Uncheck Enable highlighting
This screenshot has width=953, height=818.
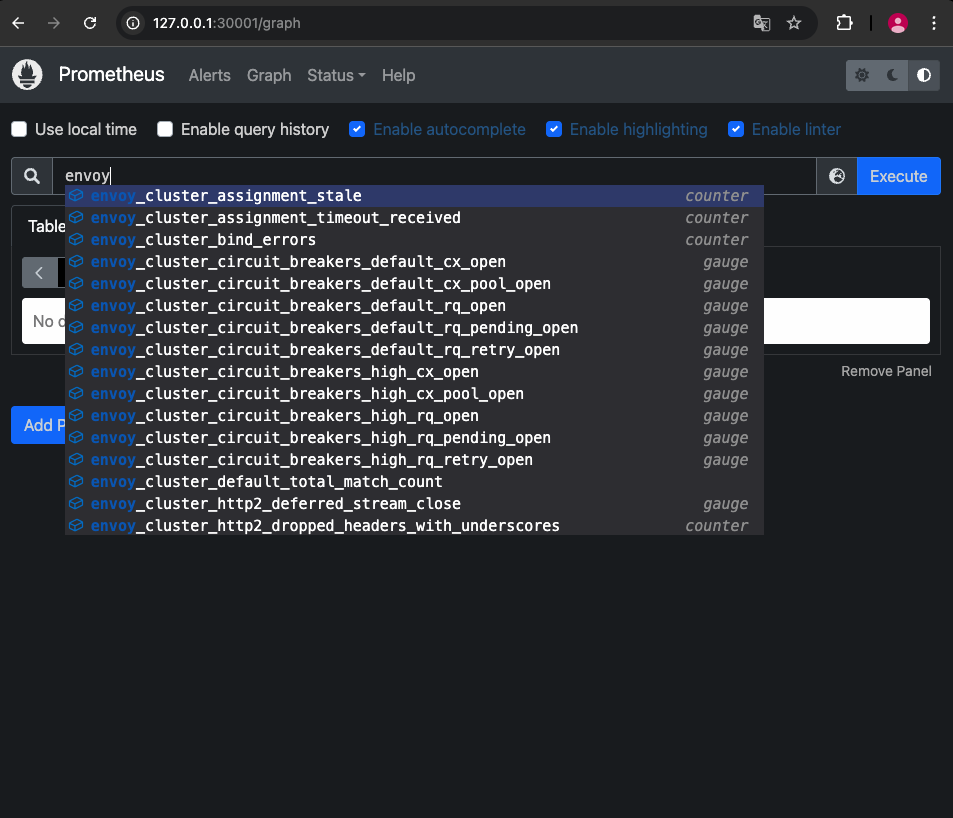click(x=554, y=129)
